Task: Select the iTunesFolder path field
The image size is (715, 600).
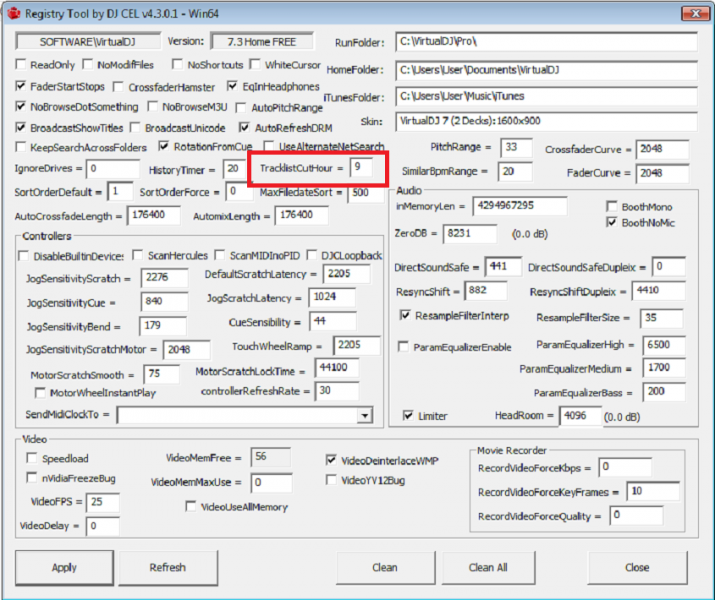Action: point(546,96)
